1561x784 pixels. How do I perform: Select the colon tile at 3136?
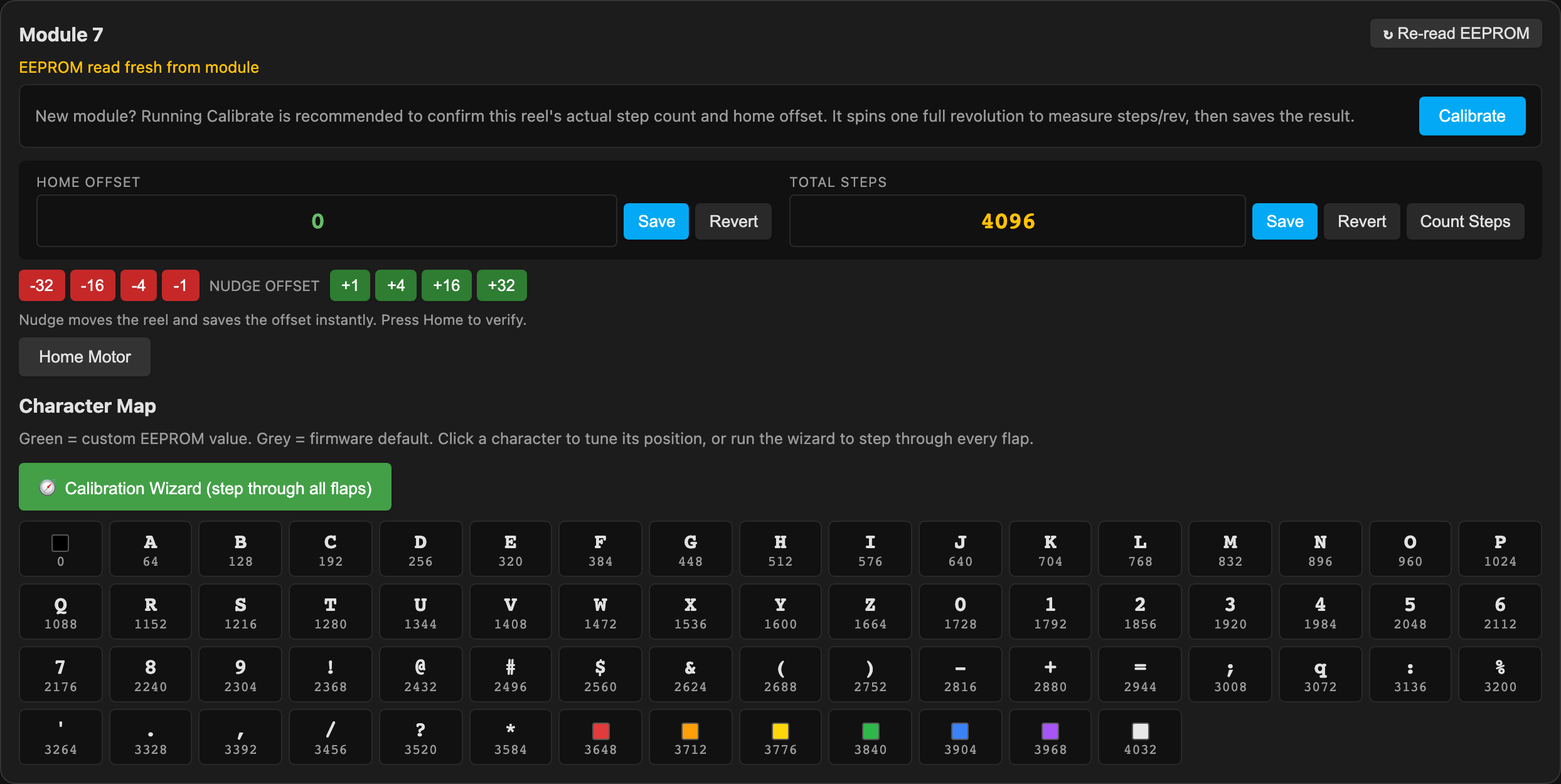point(1410,674)
